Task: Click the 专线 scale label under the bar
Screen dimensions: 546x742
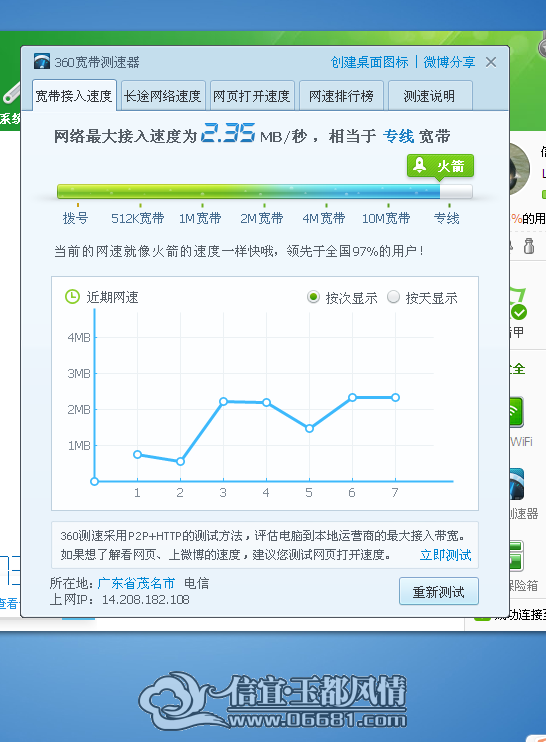Action: 447,218
